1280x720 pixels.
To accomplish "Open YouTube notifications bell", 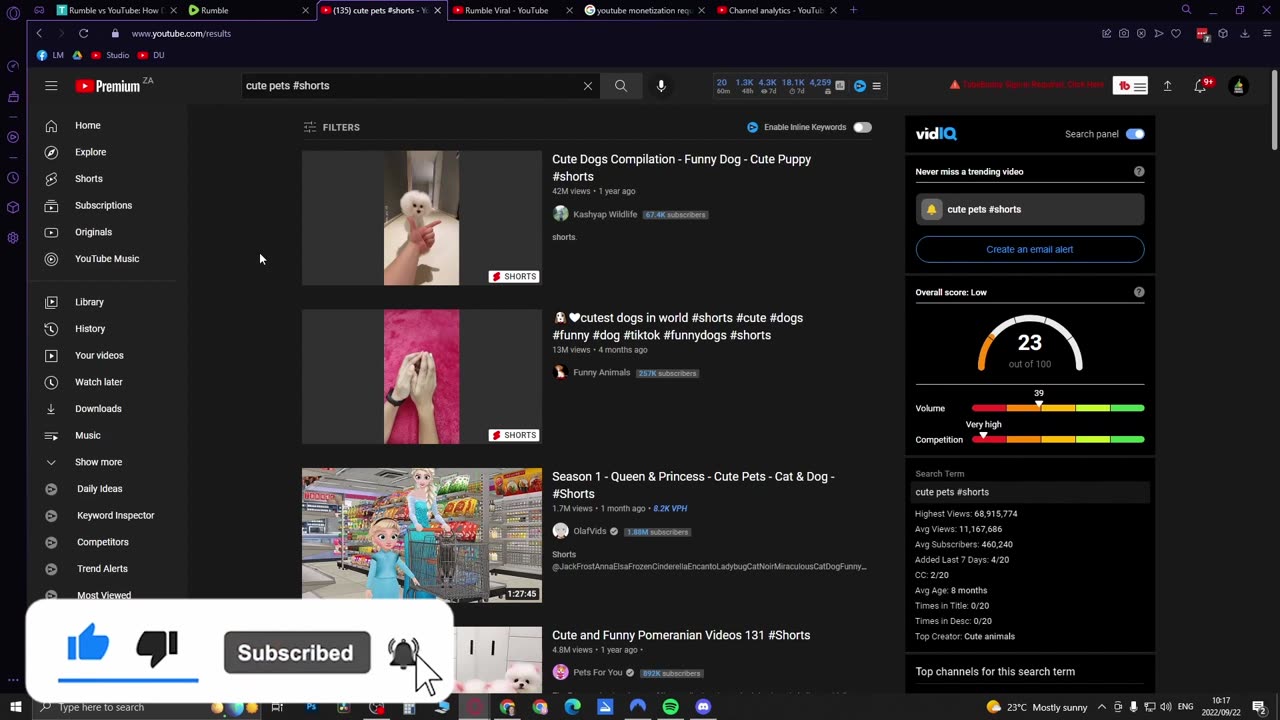I will click(x=1201, y=86).
